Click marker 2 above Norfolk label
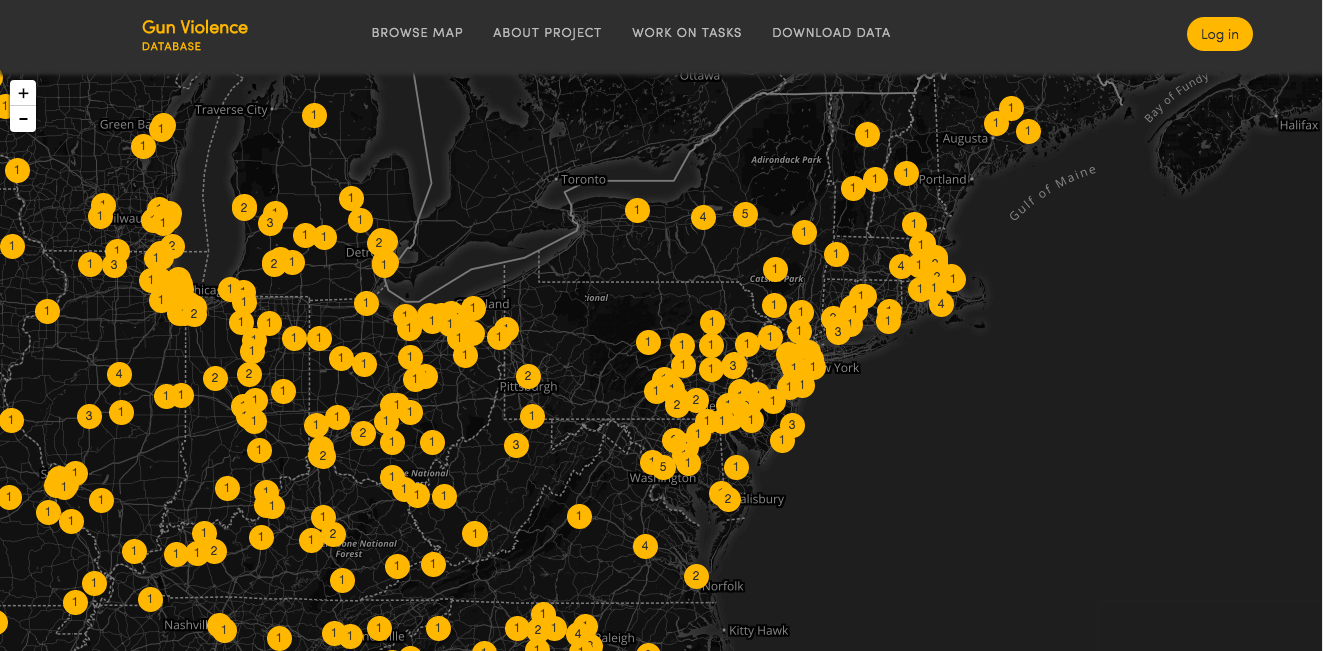The image size is (1323, 651). (x=696, y=576)
